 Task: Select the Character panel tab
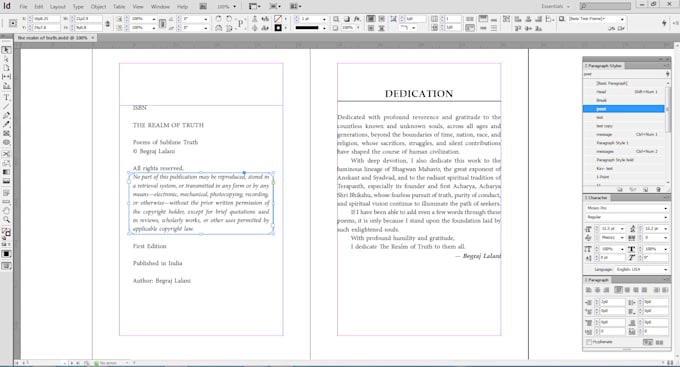[x=597, y=198]
